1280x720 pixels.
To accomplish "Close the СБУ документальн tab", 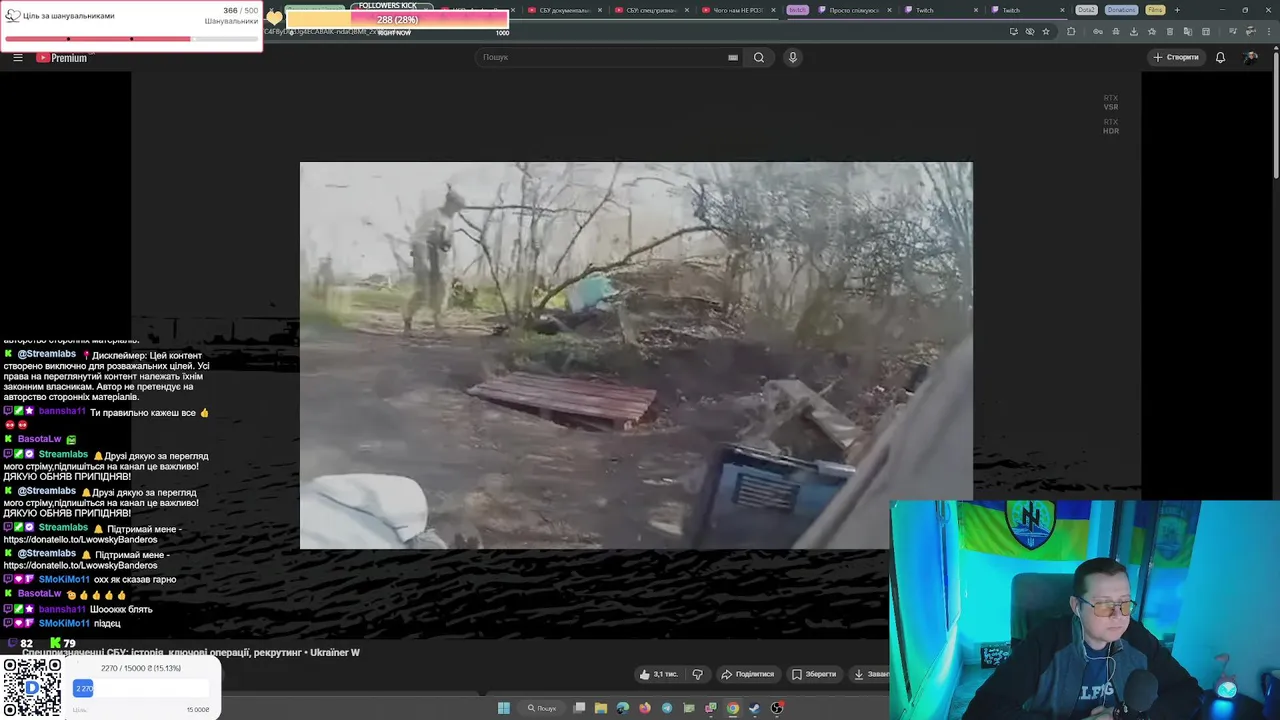I will [x=600, y=10].
